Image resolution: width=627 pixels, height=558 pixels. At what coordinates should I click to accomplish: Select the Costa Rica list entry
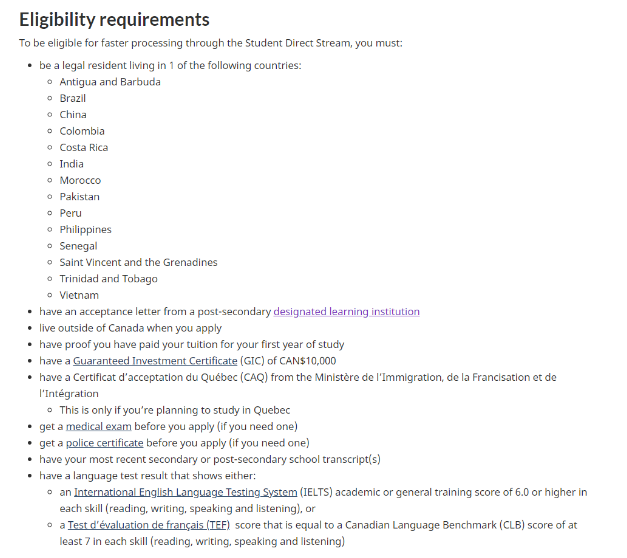point(84,147)
